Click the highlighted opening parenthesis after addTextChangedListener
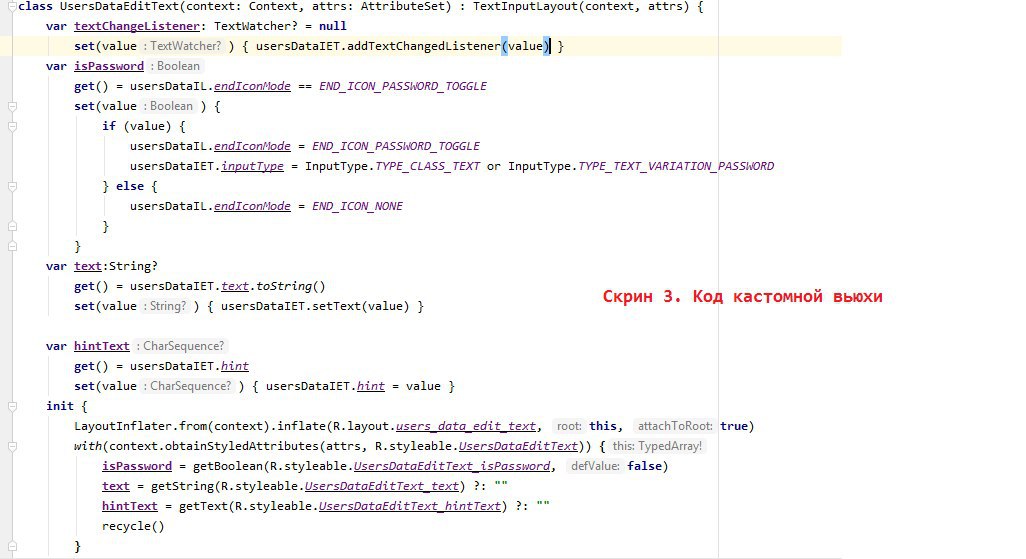 [504, 46]
